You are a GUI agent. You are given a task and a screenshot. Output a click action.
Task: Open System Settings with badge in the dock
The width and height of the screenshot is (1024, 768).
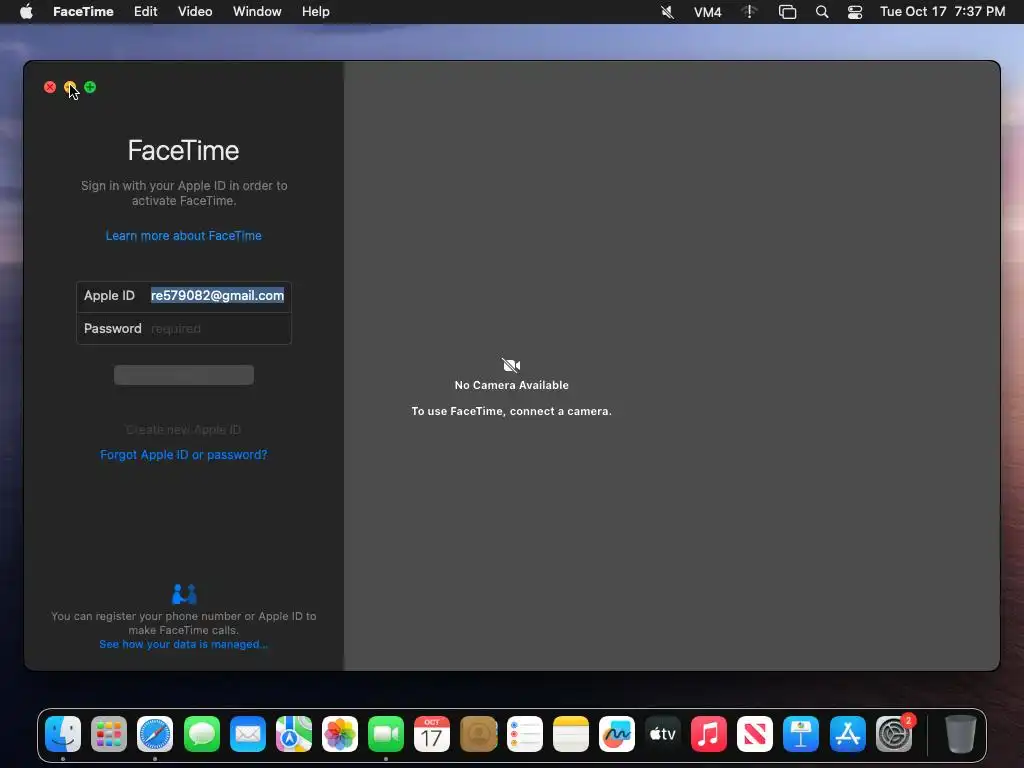[894, 734]
